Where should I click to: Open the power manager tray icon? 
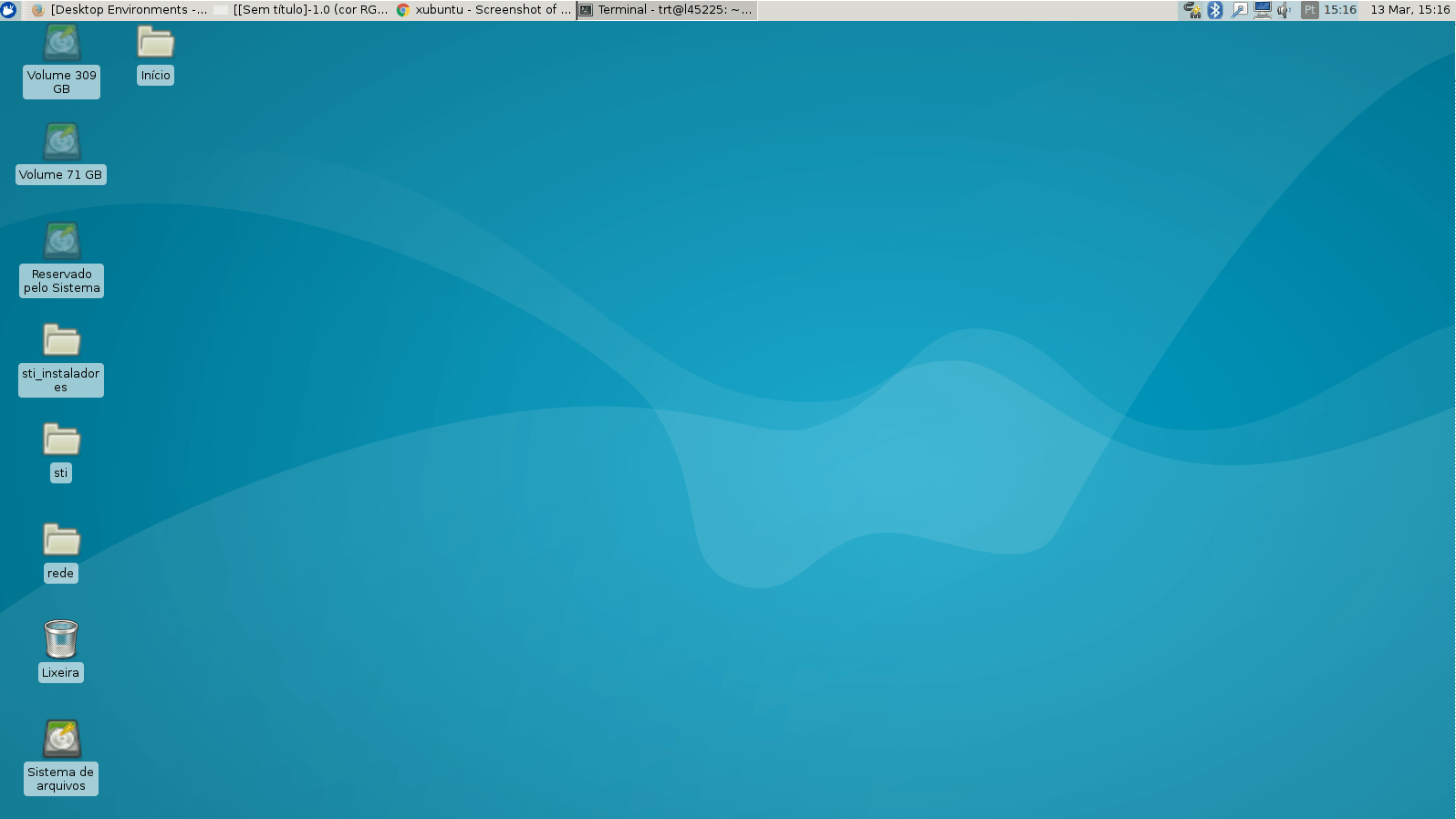1192,10
